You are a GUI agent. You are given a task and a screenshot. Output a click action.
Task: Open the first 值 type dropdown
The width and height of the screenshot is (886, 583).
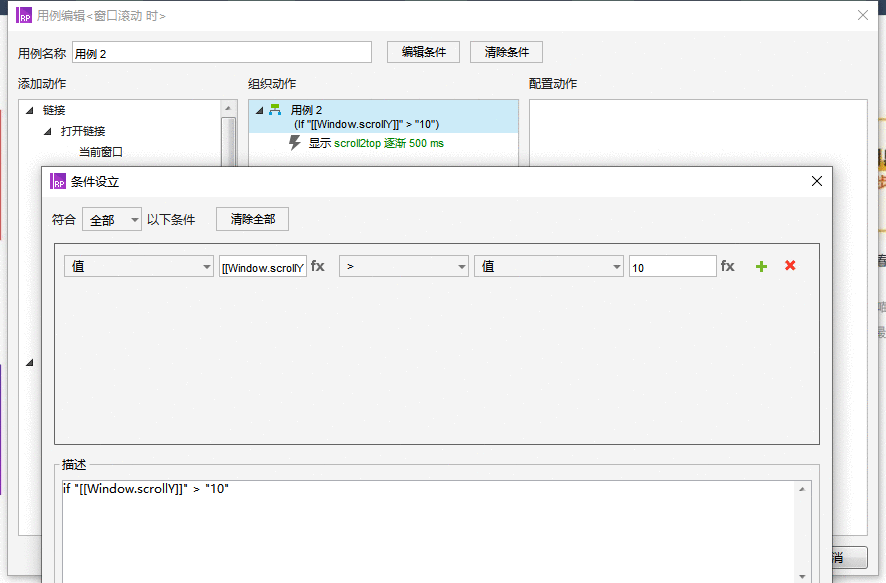click(138, 266)
